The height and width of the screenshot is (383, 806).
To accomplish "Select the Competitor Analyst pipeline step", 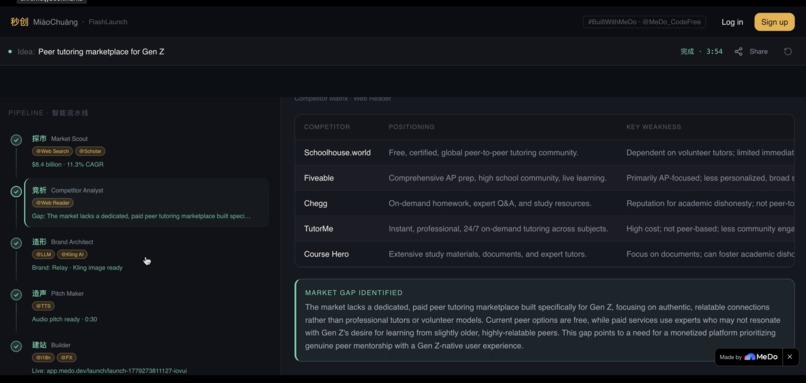I will 146,203.
